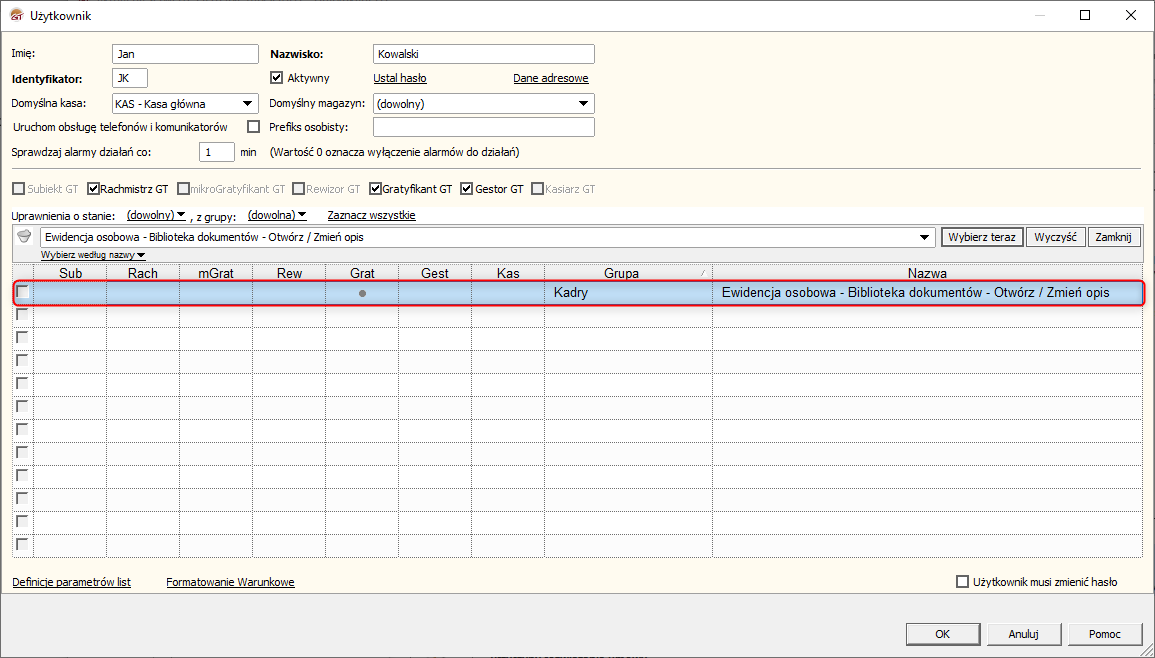
Task: Click the Kas column header
Action: (508, 273)
